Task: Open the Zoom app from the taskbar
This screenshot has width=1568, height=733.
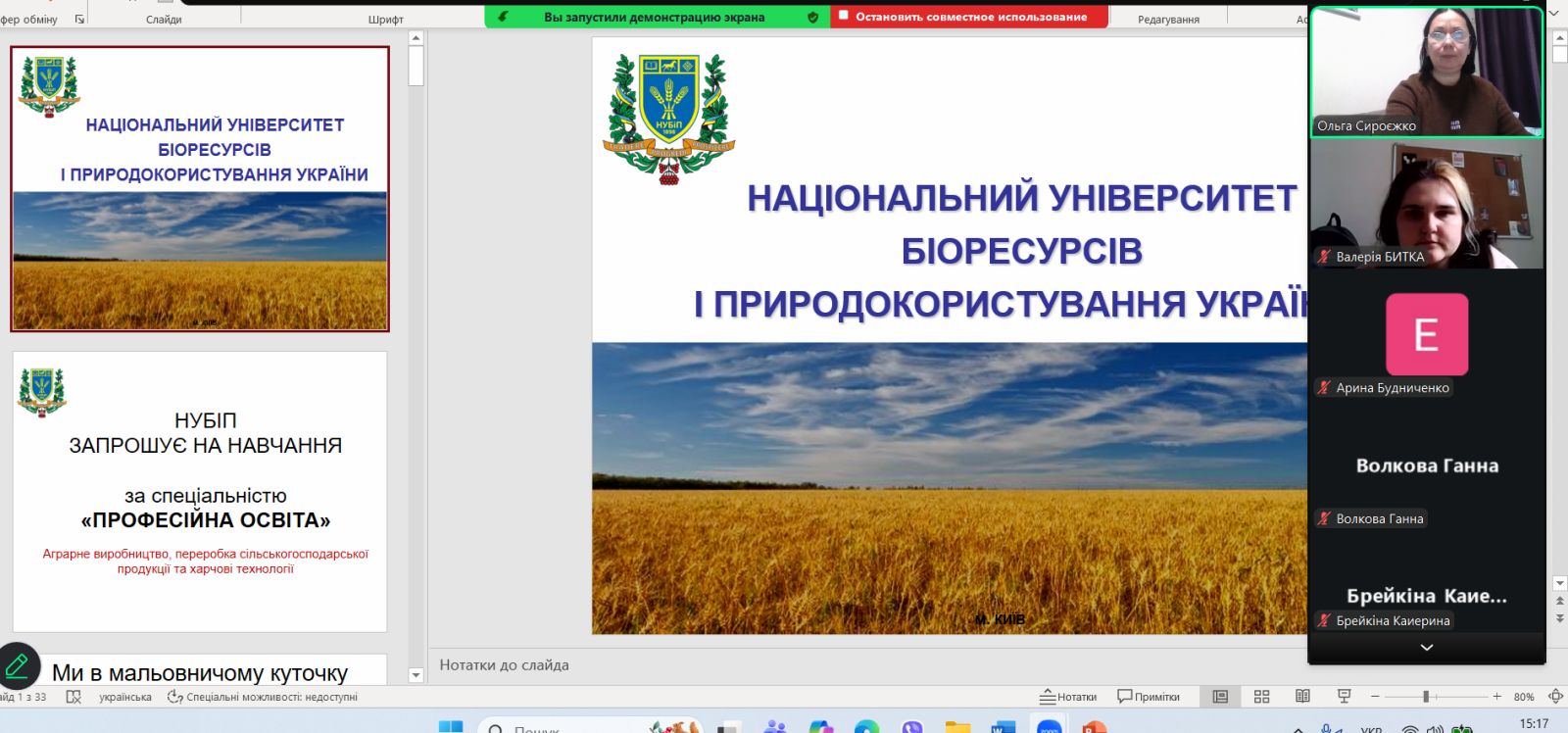Action: coord(1049,727)
